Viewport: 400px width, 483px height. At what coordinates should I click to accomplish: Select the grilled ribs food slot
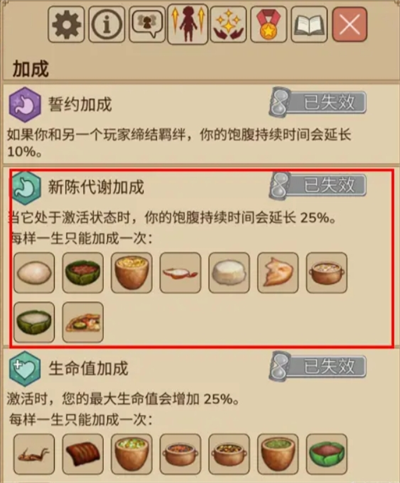pos(83,454)
